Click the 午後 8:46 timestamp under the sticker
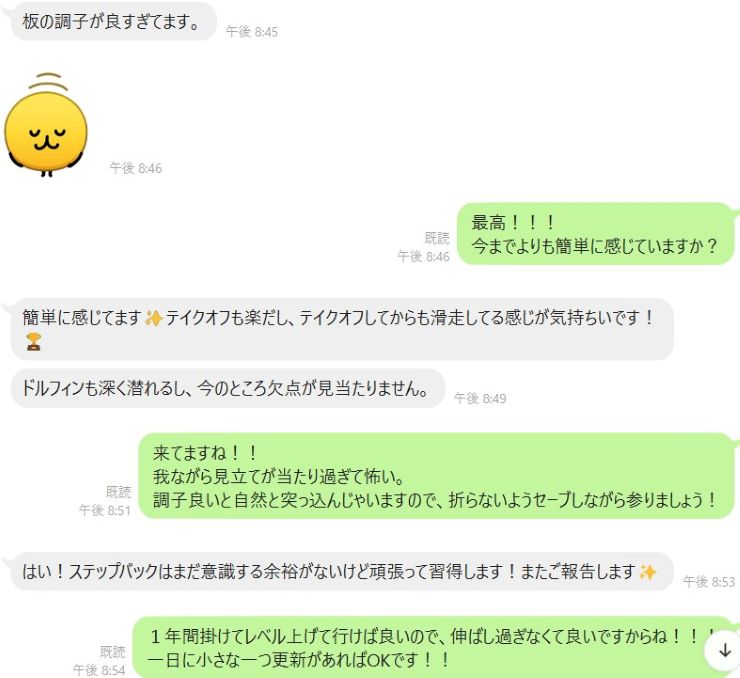Screen dimensions: 740x678 (136, 168)
